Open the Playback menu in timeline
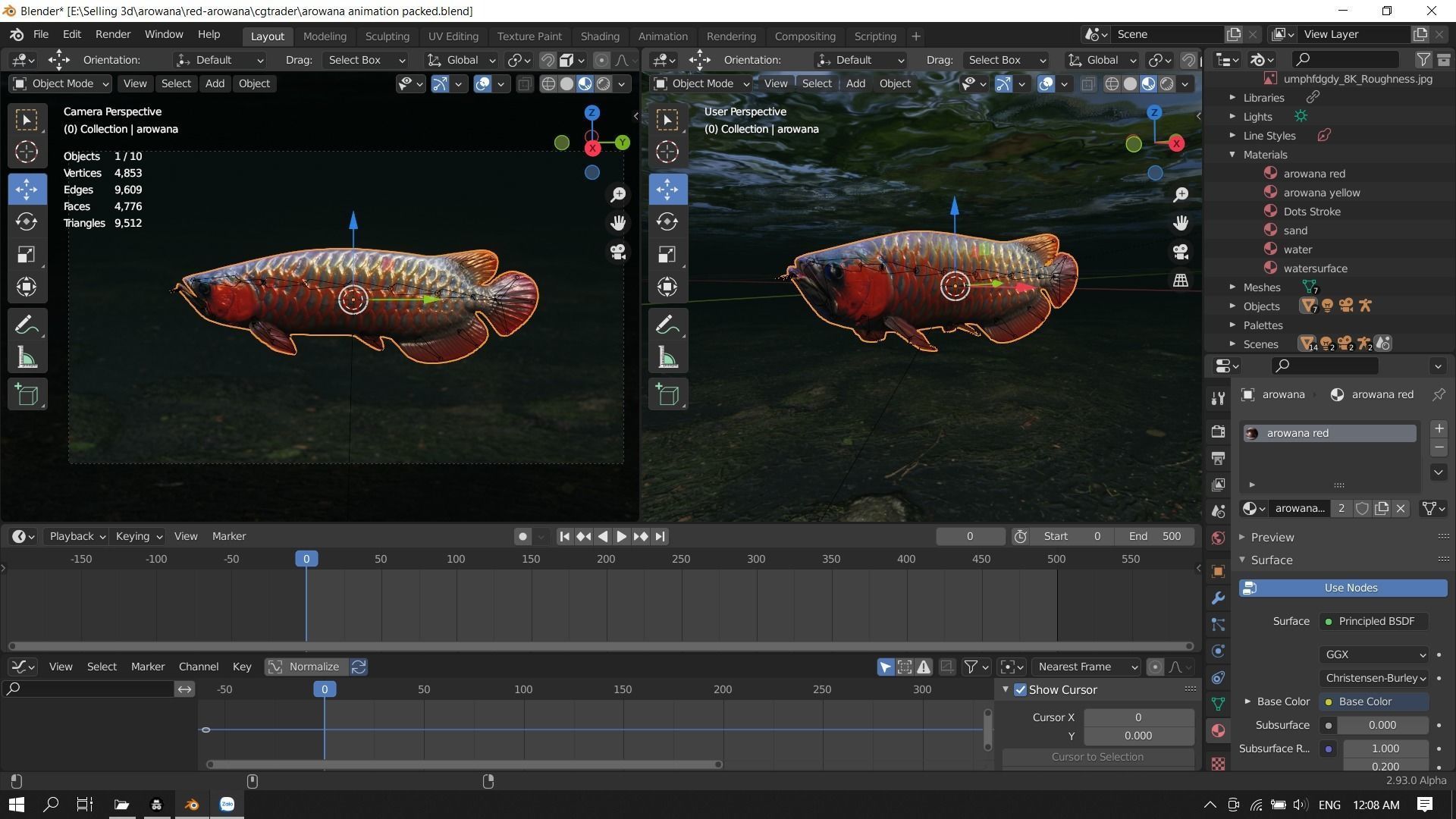The width and height of the screenshot is (1456, 819). (77, 537)
